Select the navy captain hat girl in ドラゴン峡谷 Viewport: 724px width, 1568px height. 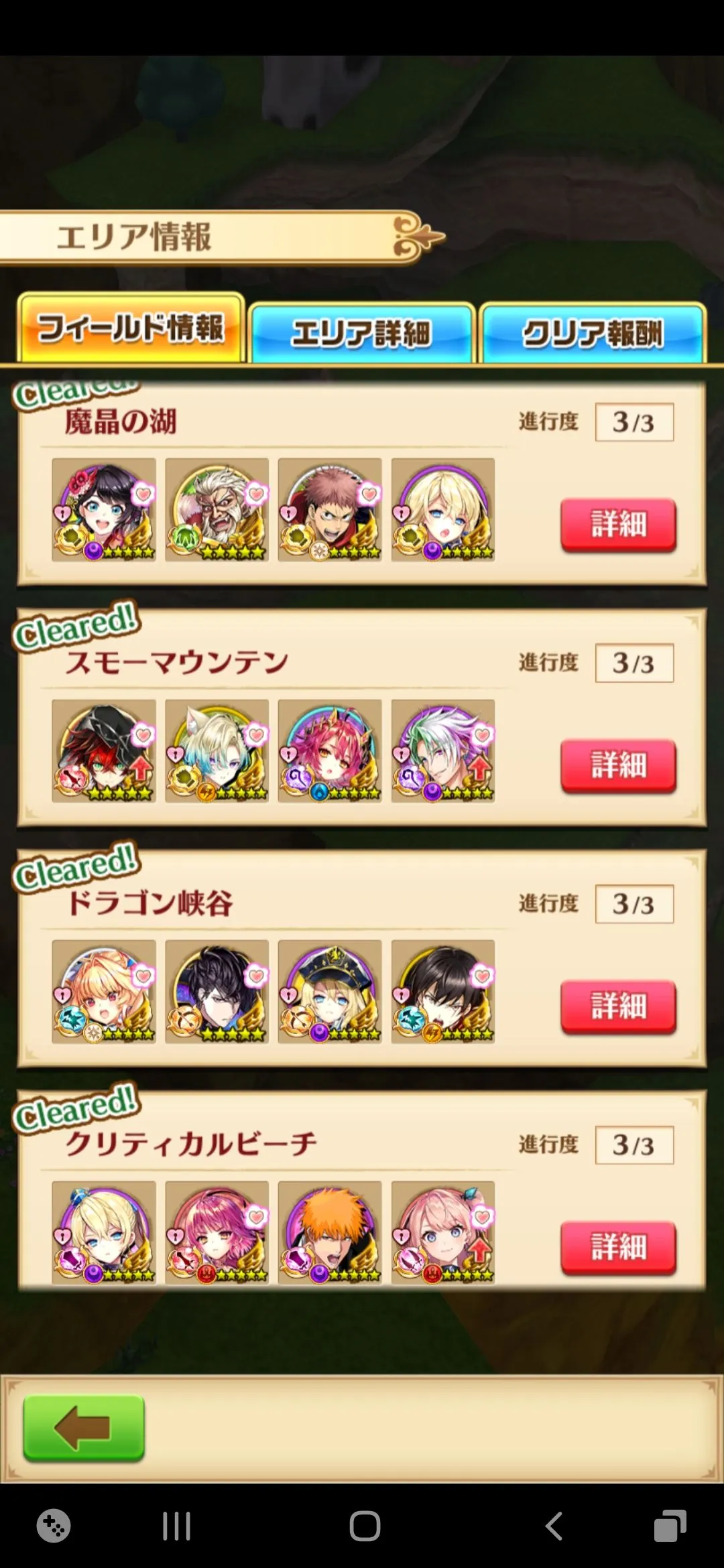click(x=330, y=992)
